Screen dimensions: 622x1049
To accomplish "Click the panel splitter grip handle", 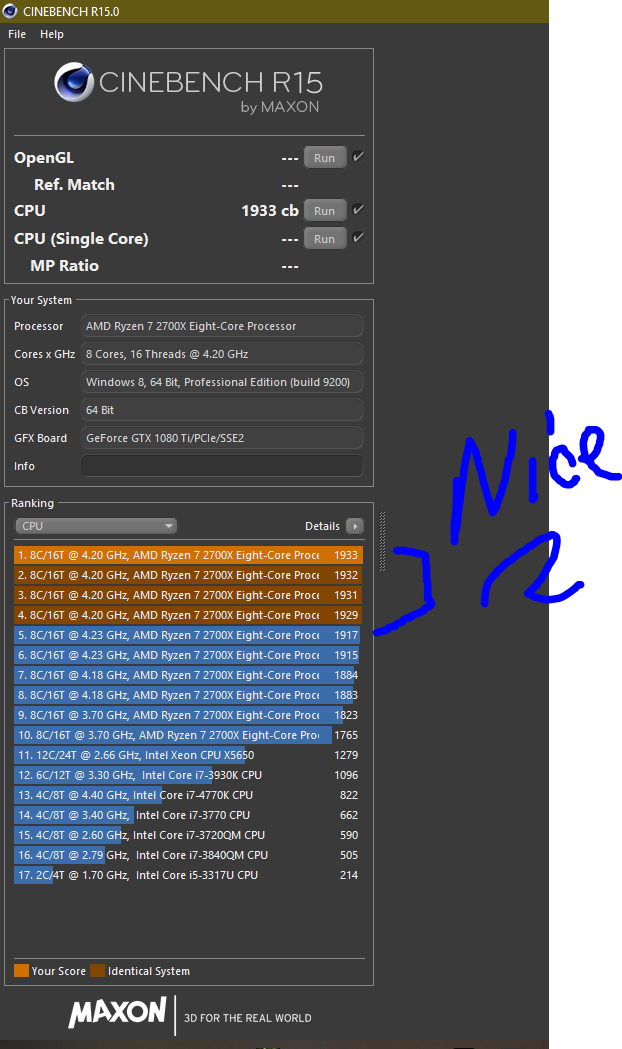I will [383, 541].
